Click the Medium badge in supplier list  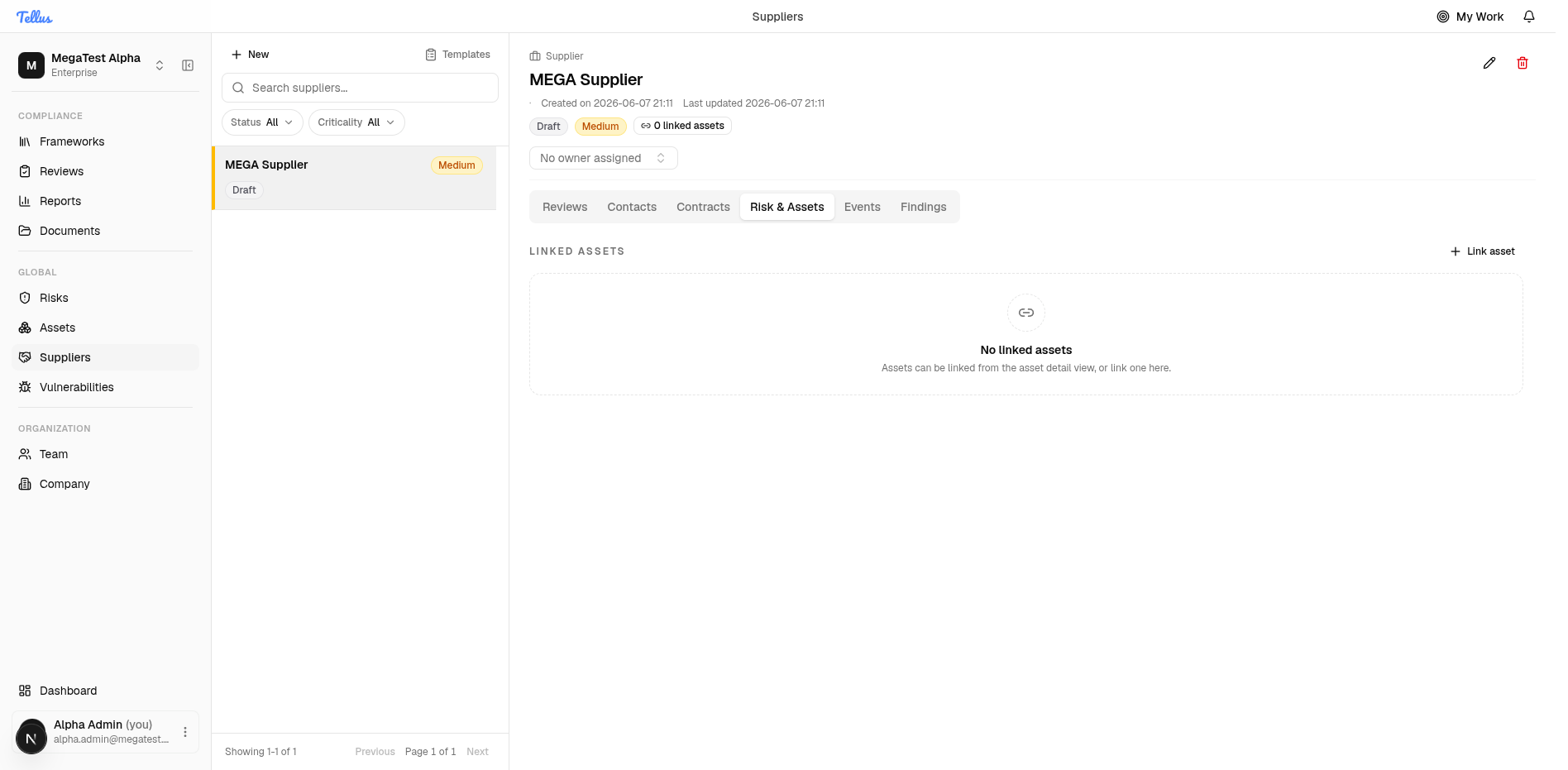point(457,165)
